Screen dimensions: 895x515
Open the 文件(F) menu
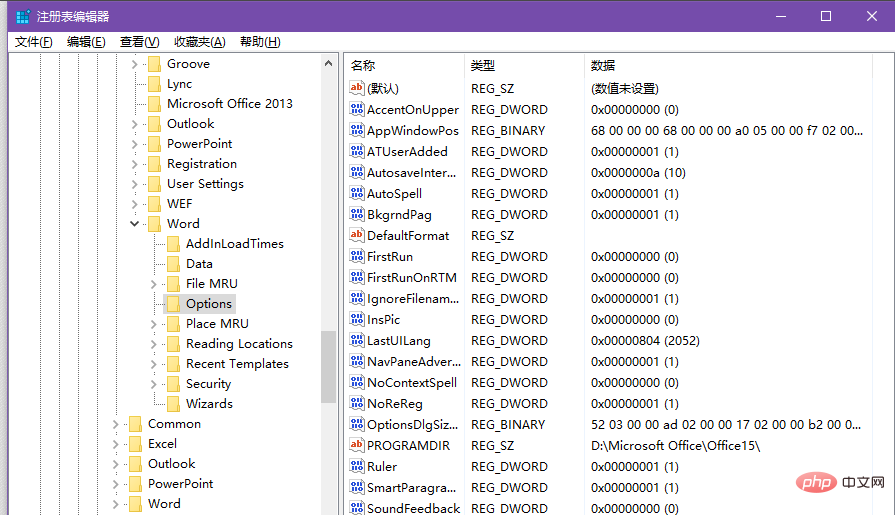point(33,42)
